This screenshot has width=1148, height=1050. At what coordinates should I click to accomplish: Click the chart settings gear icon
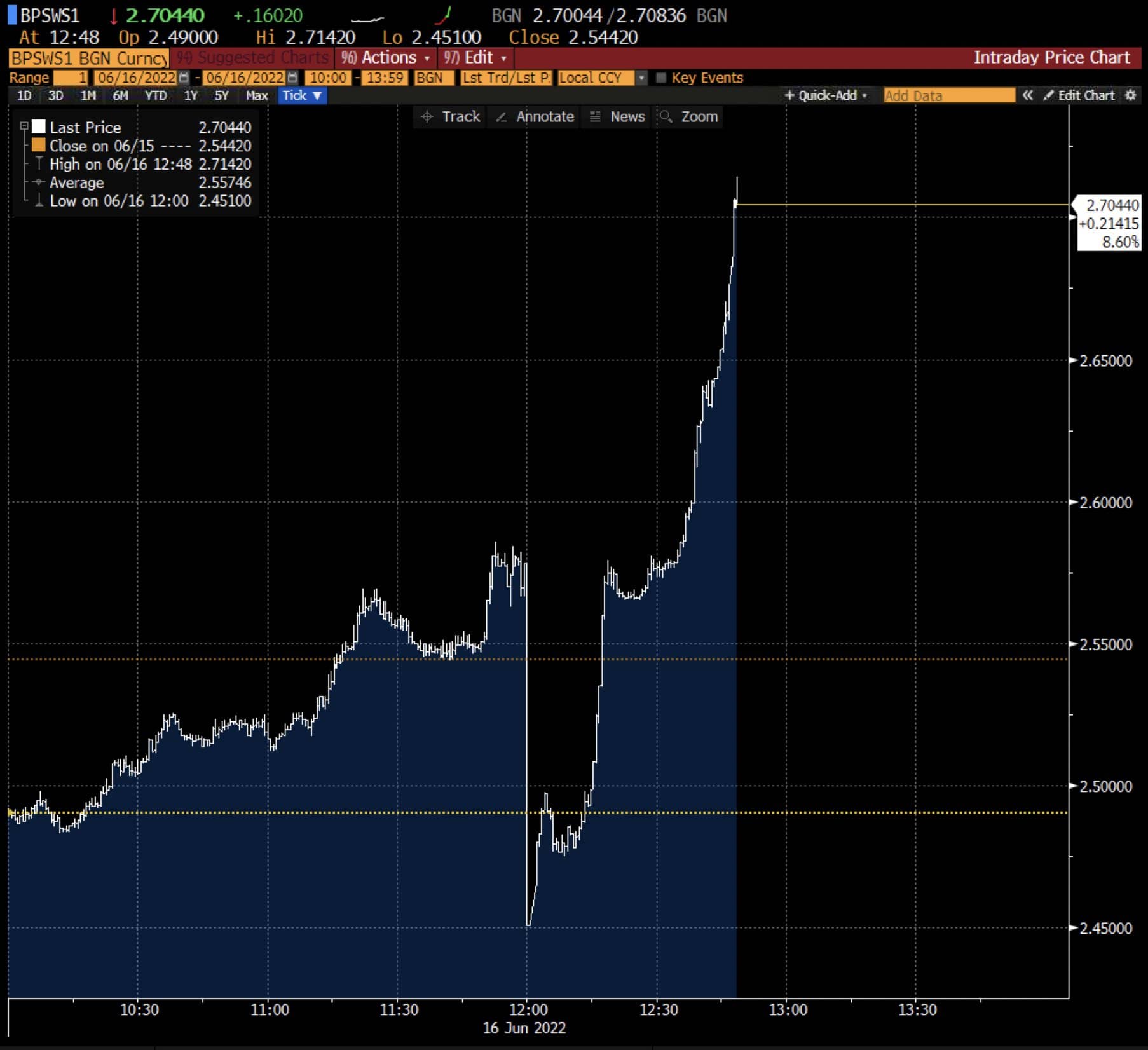pos(1130,95)
